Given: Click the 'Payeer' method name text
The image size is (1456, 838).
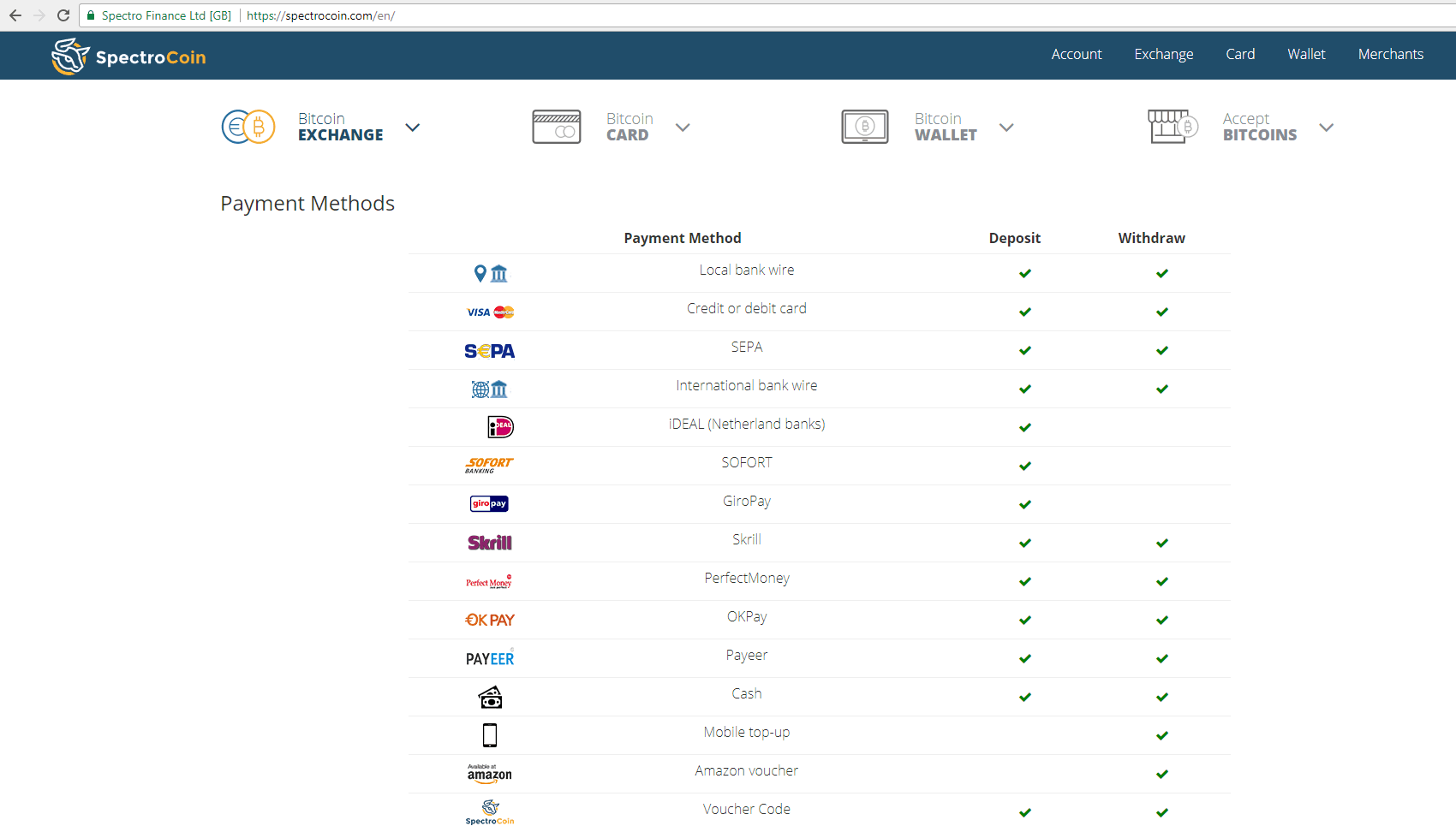Looking at the screenshot, I should pos(747,655).
